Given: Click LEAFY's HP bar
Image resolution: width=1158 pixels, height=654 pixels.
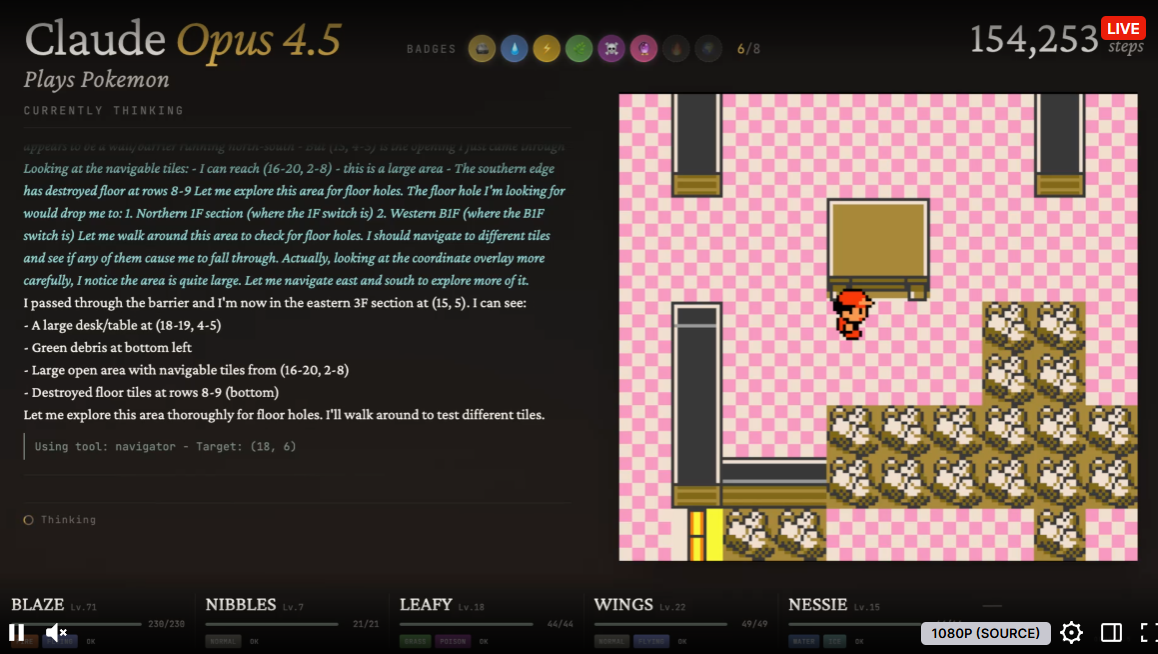Looking at the screenshot, I should pos(466,624).
